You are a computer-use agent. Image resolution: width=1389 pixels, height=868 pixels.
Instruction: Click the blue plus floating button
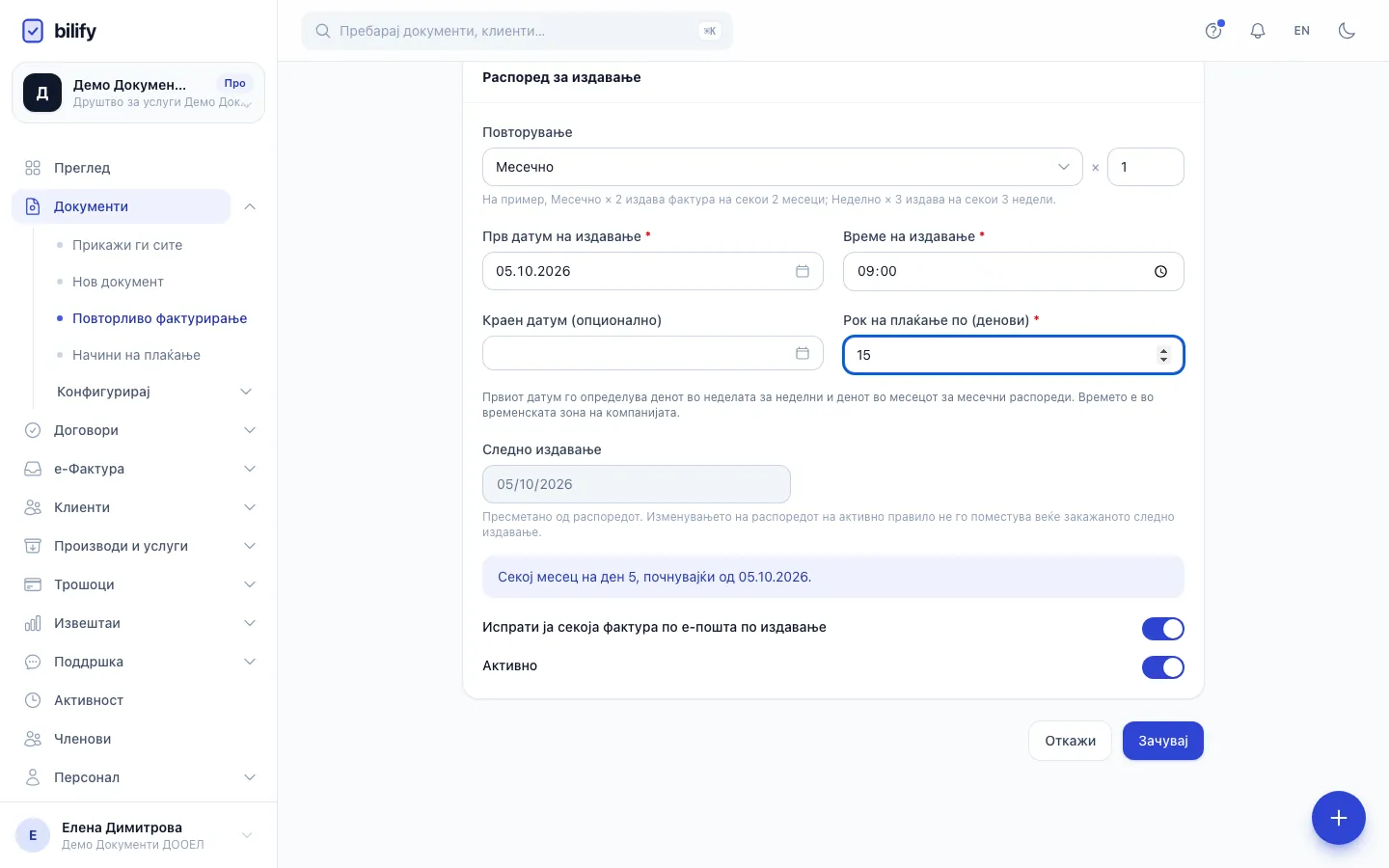click(1338, 818)
